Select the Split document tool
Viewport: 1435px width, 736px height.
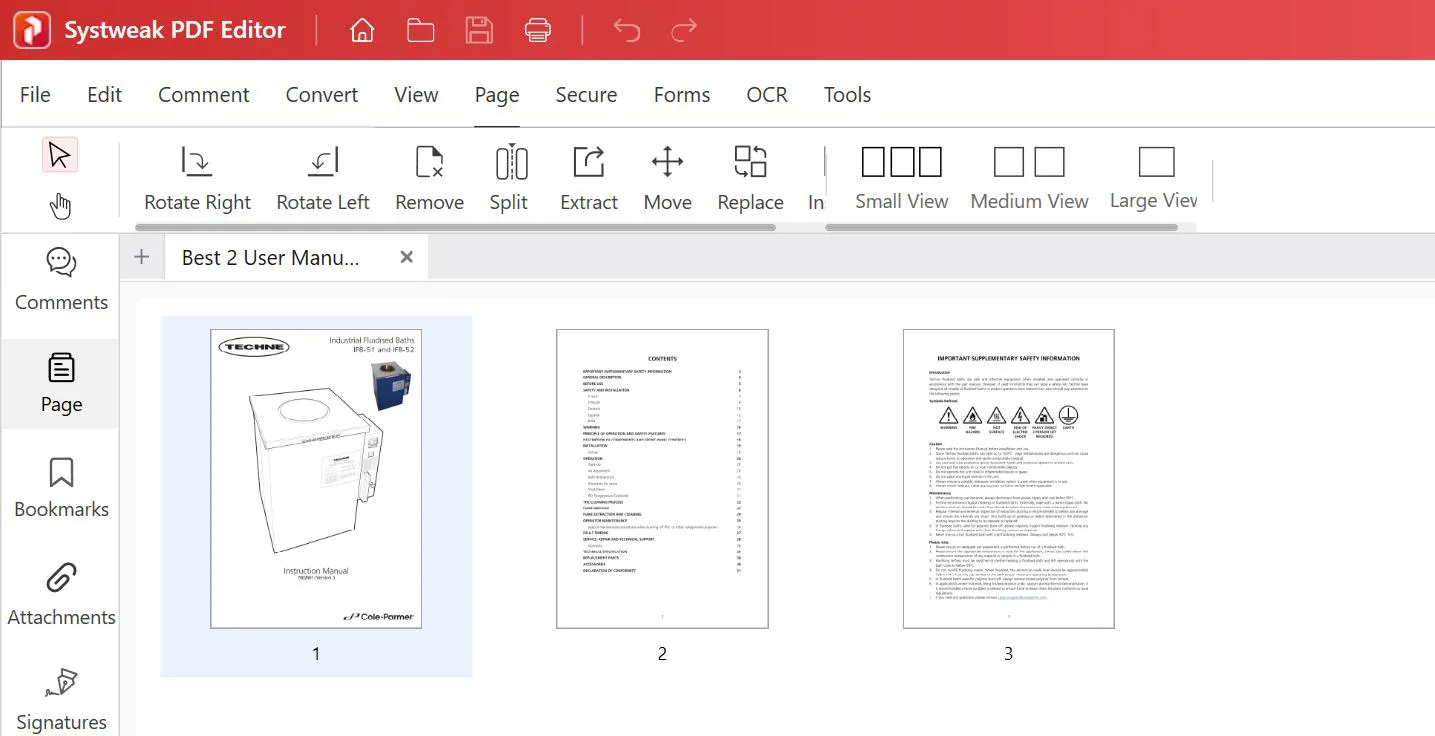pos(510,163)
